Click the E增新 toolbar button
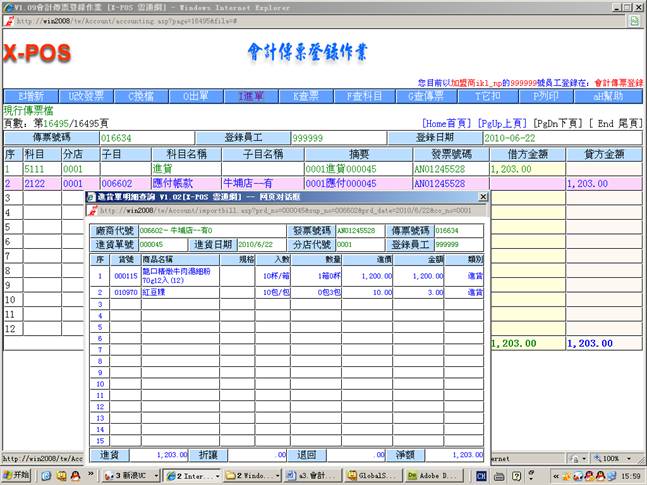Image resolution: width=647 pixels, height=485 pixels. [27, 96]
